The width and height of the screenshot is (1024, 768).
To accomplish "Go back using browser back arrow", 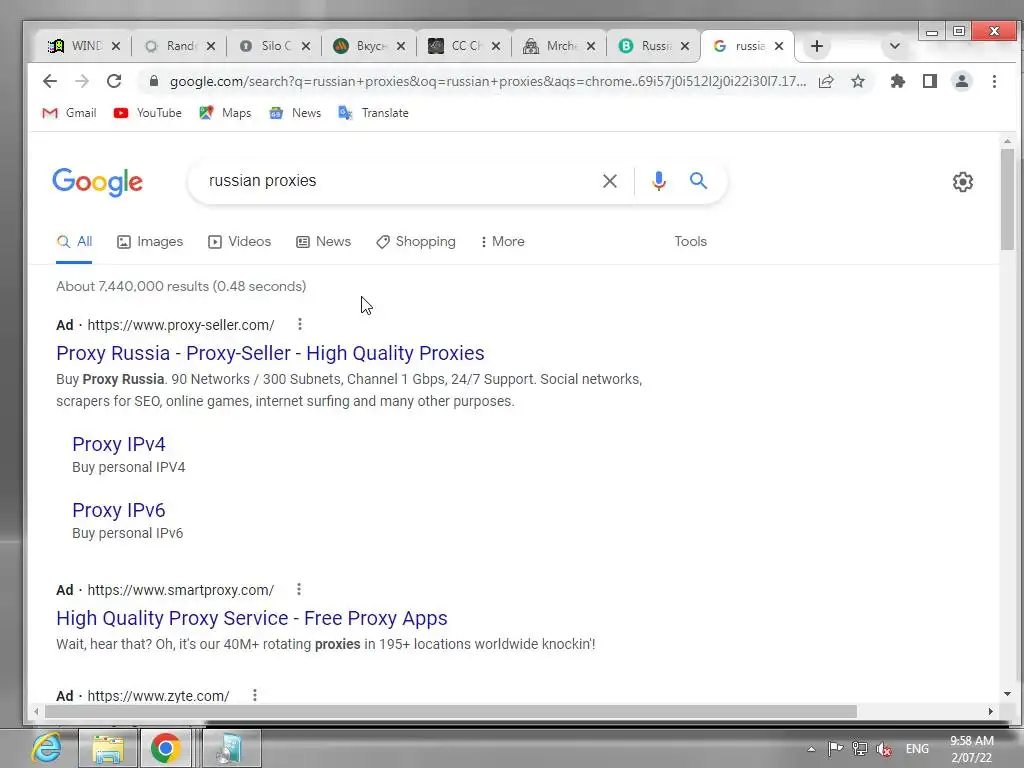I will tap(50, 81).
